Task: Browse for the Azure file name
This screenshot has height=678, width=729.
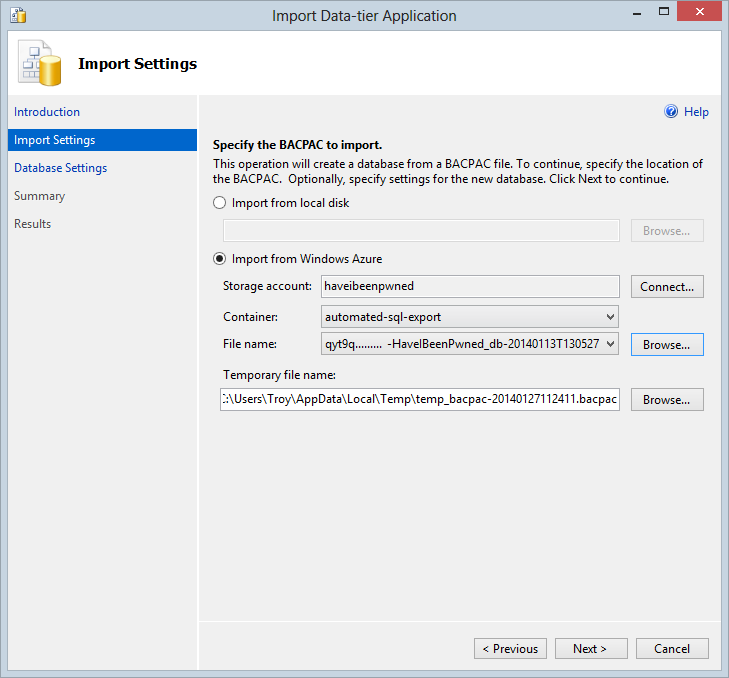Action: point(666,345)
